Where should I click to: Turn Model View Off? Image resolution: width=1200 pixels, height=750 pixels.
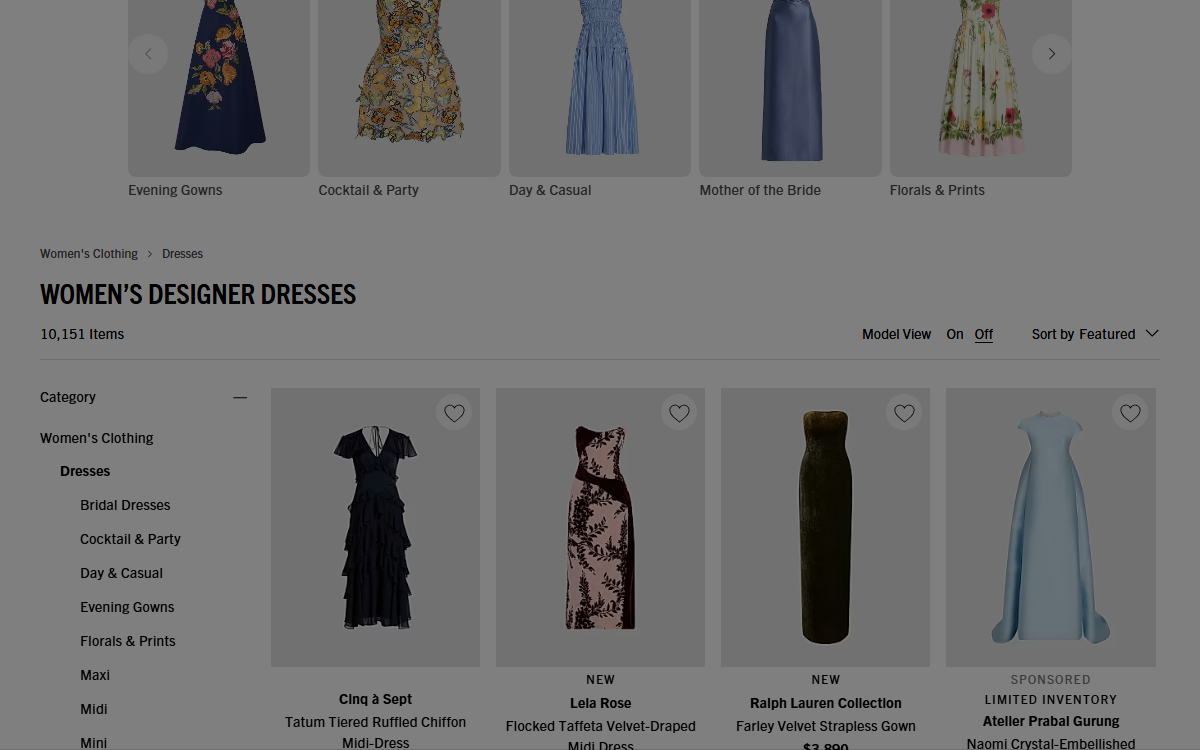984,334
